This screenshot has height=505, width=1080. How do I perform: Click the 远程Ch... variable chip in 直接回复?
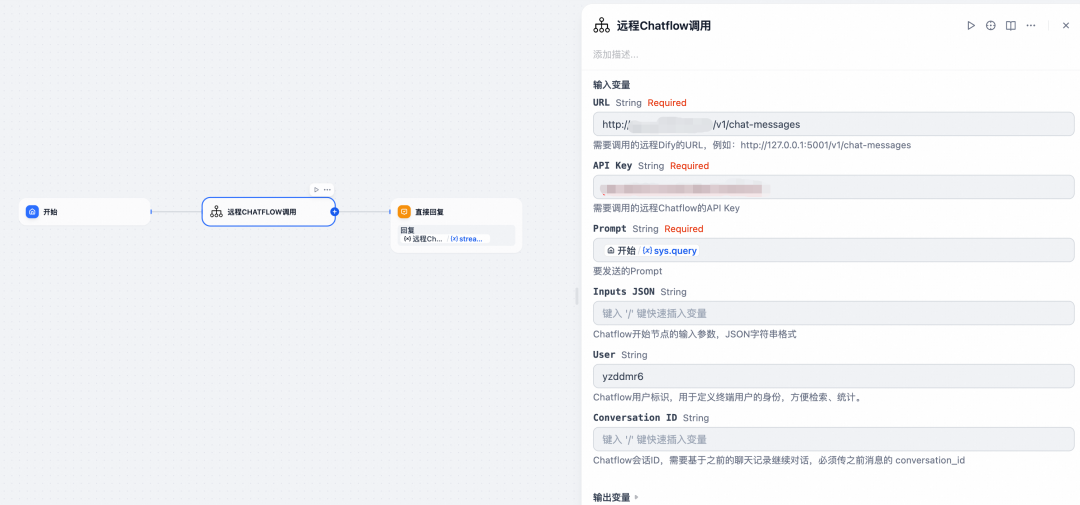click(424, 239)
